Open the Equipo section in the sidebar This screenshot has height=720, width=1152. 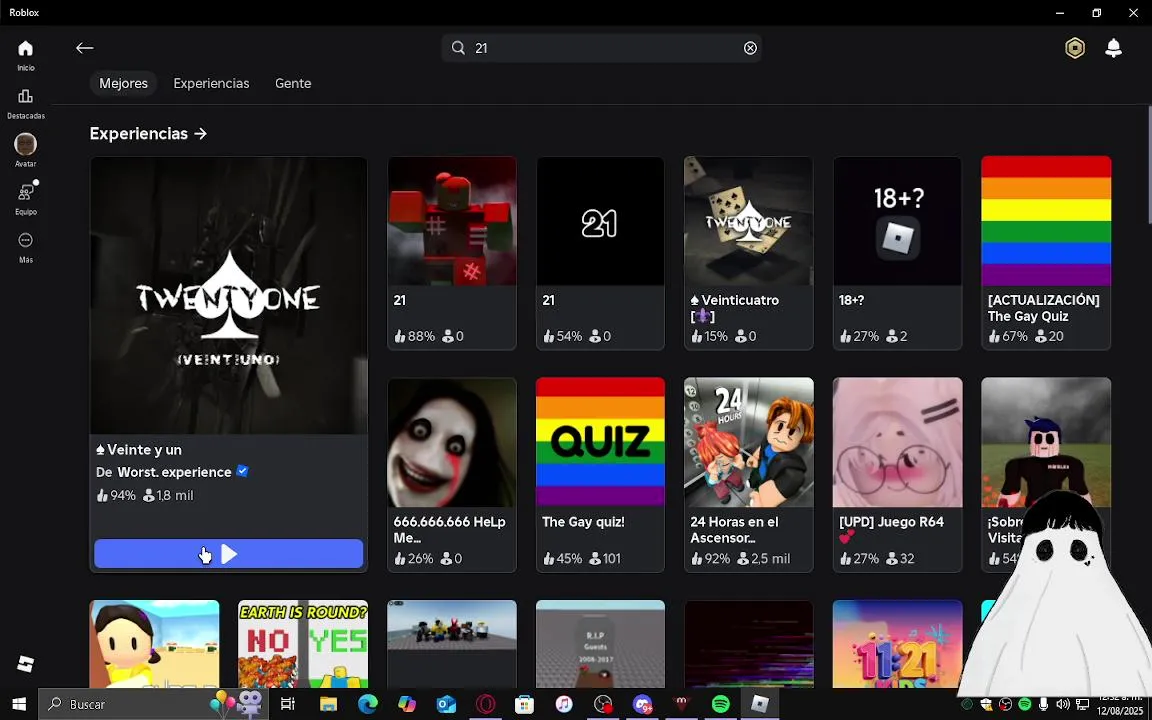click(26, 199)
